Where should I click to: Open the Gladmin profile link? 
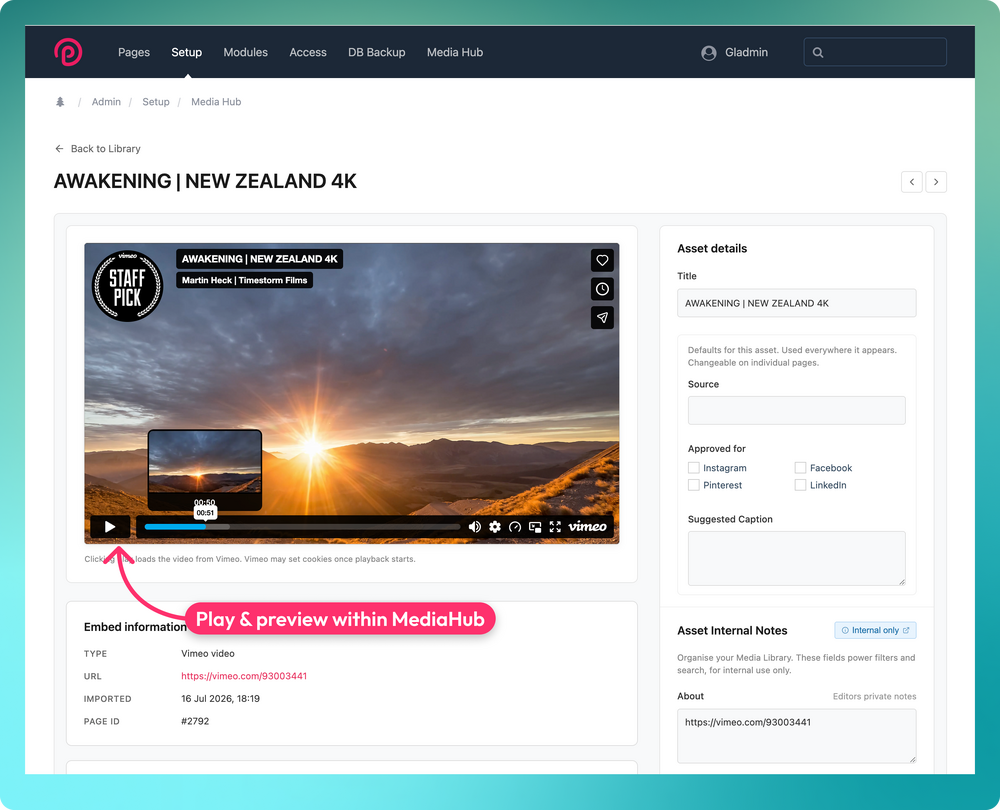coord(746,52)
